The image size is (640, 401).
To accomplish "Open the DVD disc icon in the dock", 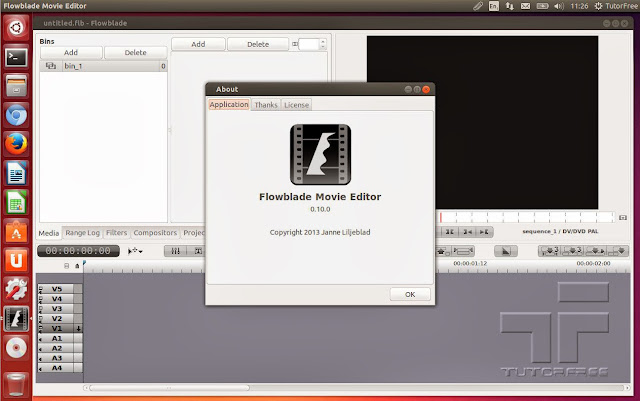I will [16, 348].
